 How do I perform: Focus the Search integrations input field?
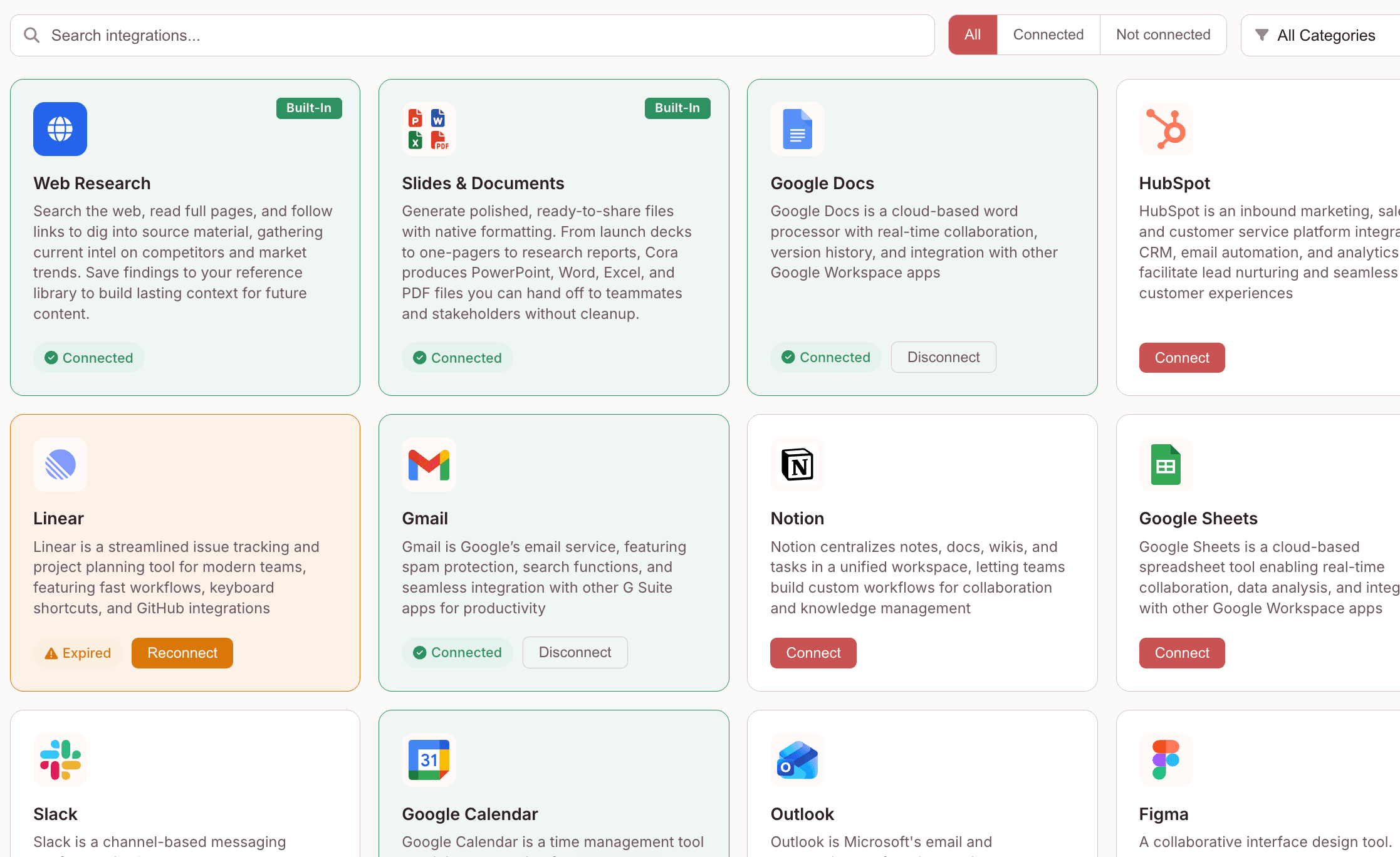[x=473, y=35]
